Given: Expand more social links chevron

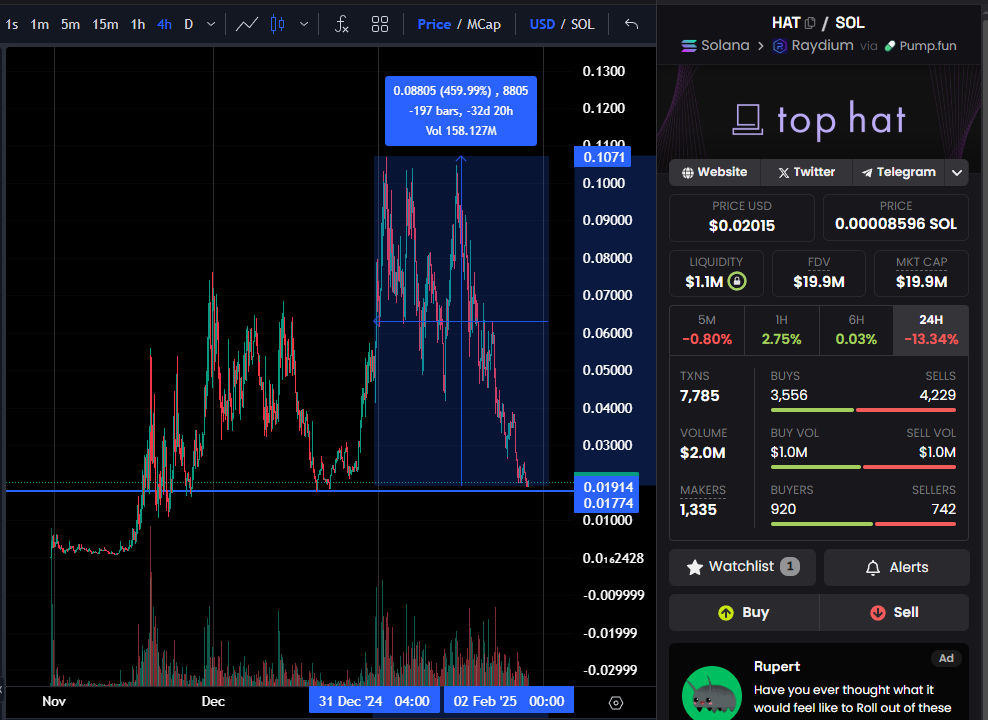Looking at the screenshot, I should [x=956, y=173].
